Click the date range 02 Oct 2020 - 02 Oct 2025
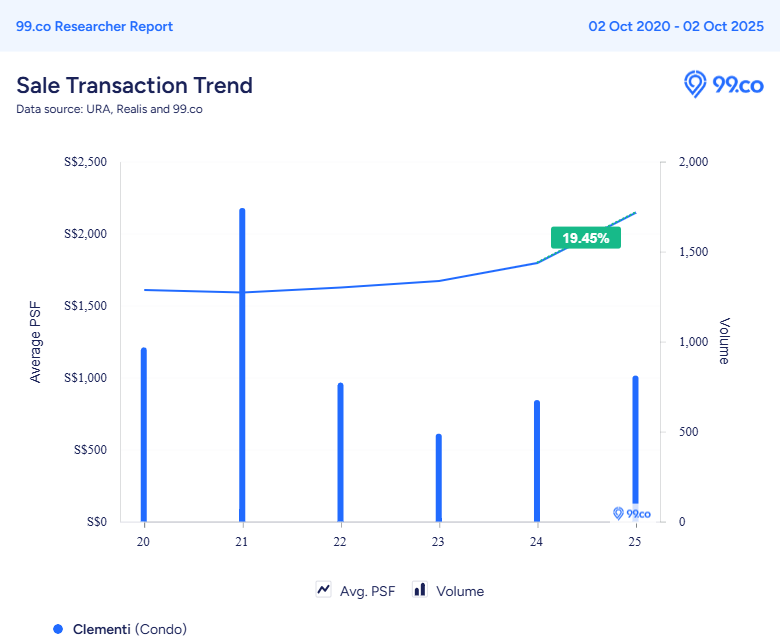780x642 pixels. (676, 26)
